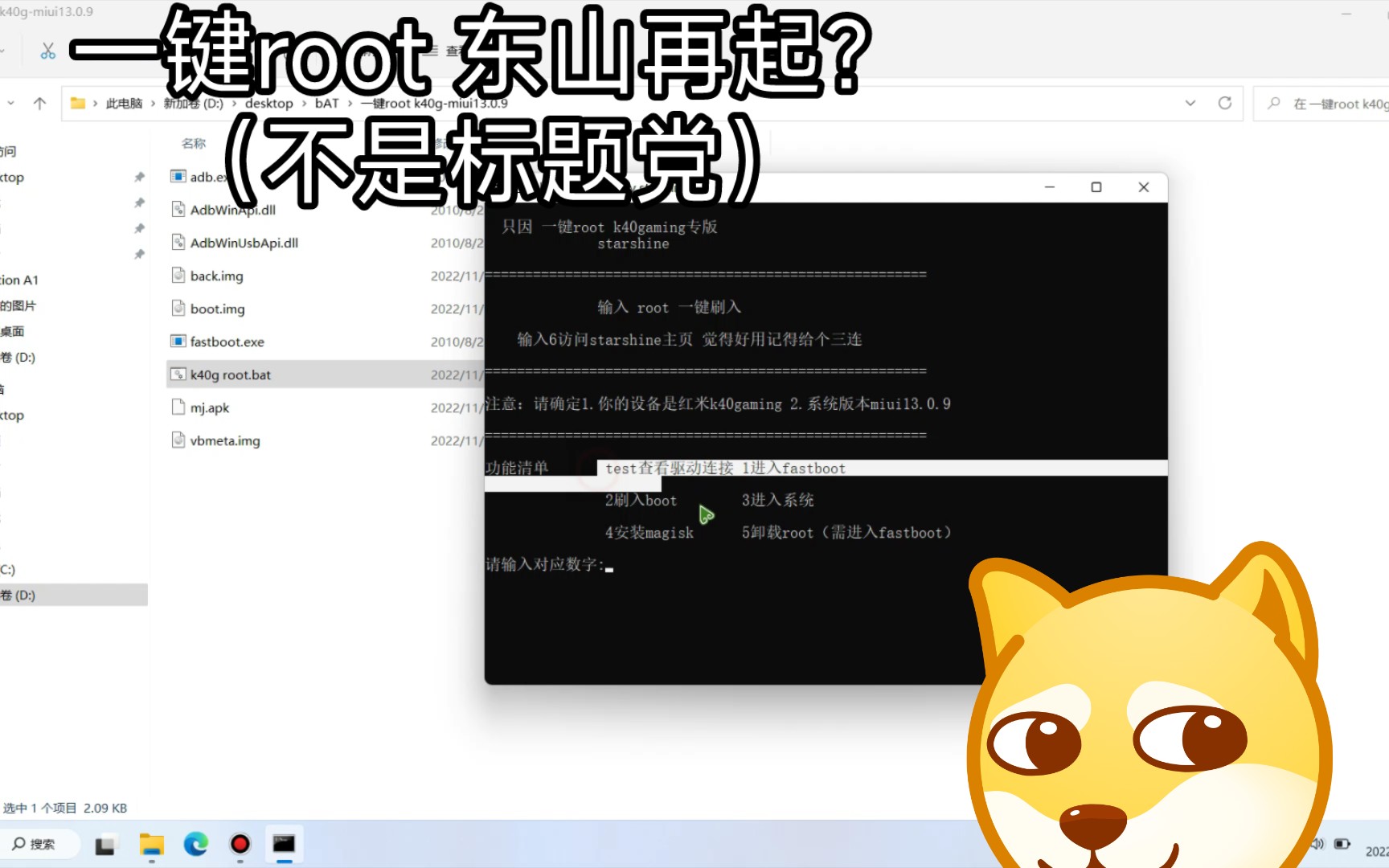Viewport: 1389px width, 868px height.
Task: Refresh the Explorer folder view
Action: (1224, 103)
